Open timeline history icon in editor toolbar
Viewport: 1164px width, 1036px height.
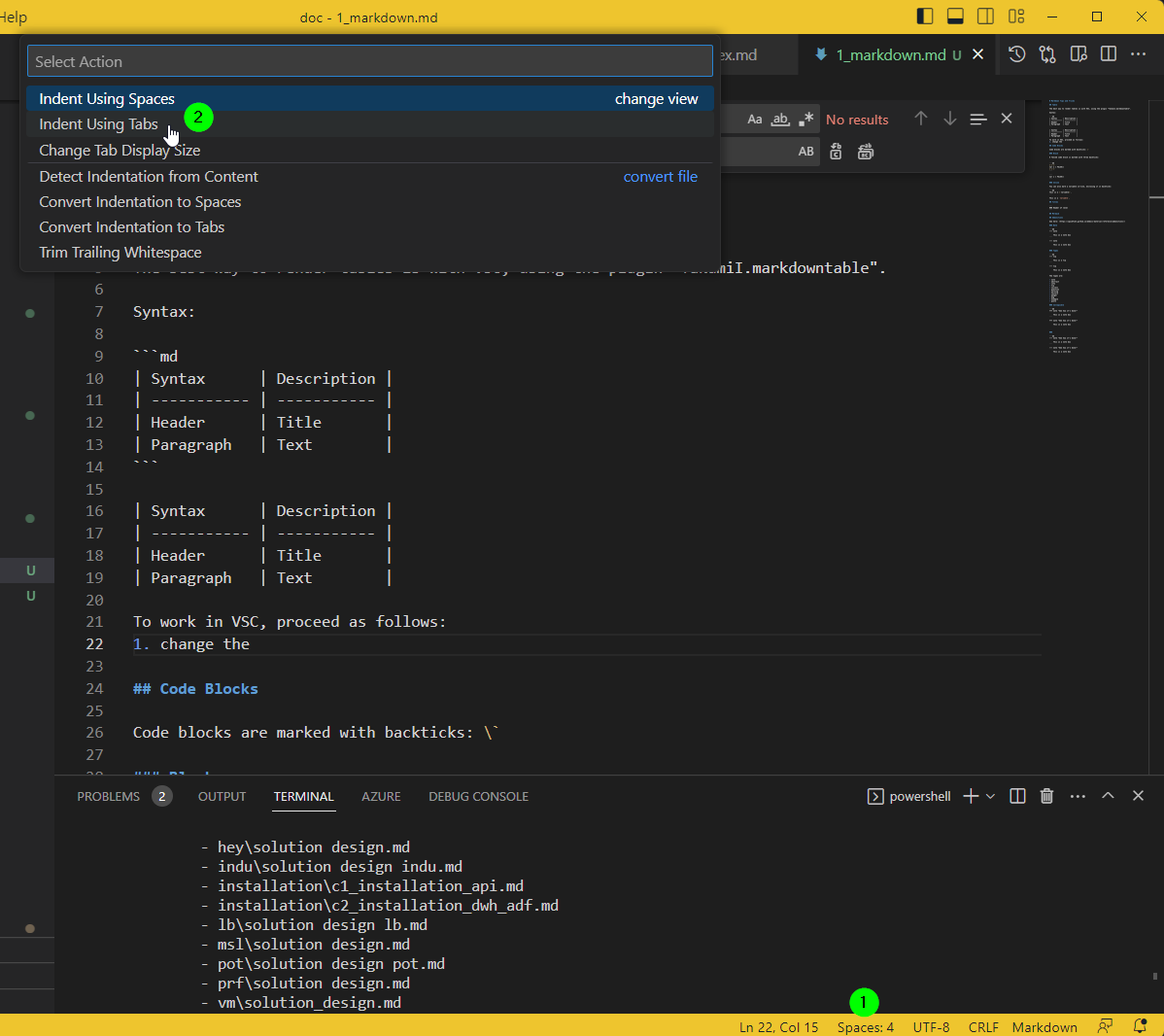point(1017,54)
